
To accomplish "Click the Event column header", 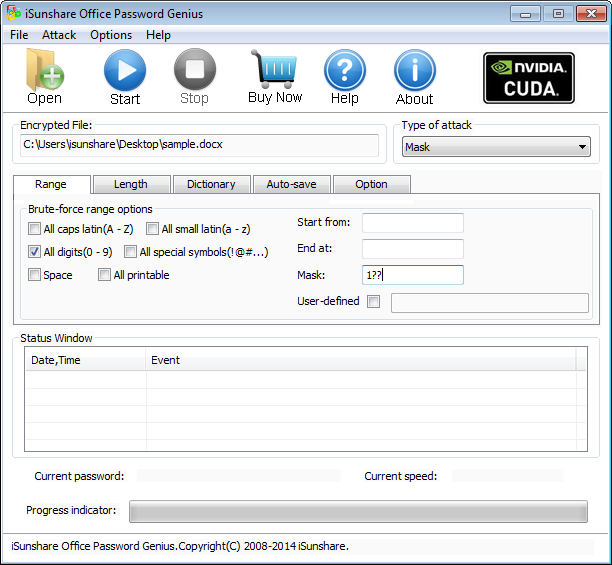I will [x=361, y=360].
